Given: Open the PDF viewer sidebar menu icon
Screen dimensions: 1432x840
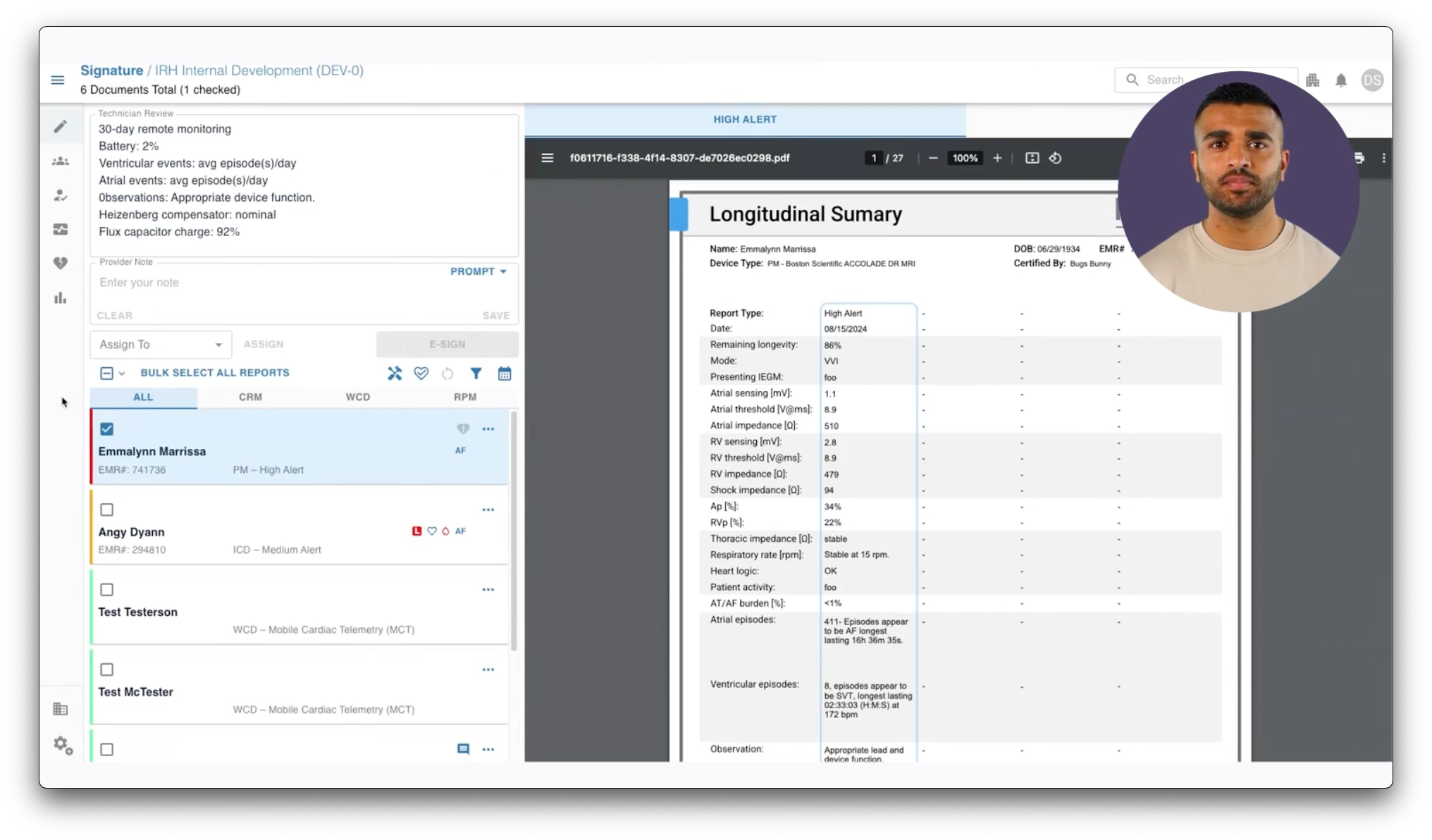Looking at the screenshot, I should [x=547, y=159].
